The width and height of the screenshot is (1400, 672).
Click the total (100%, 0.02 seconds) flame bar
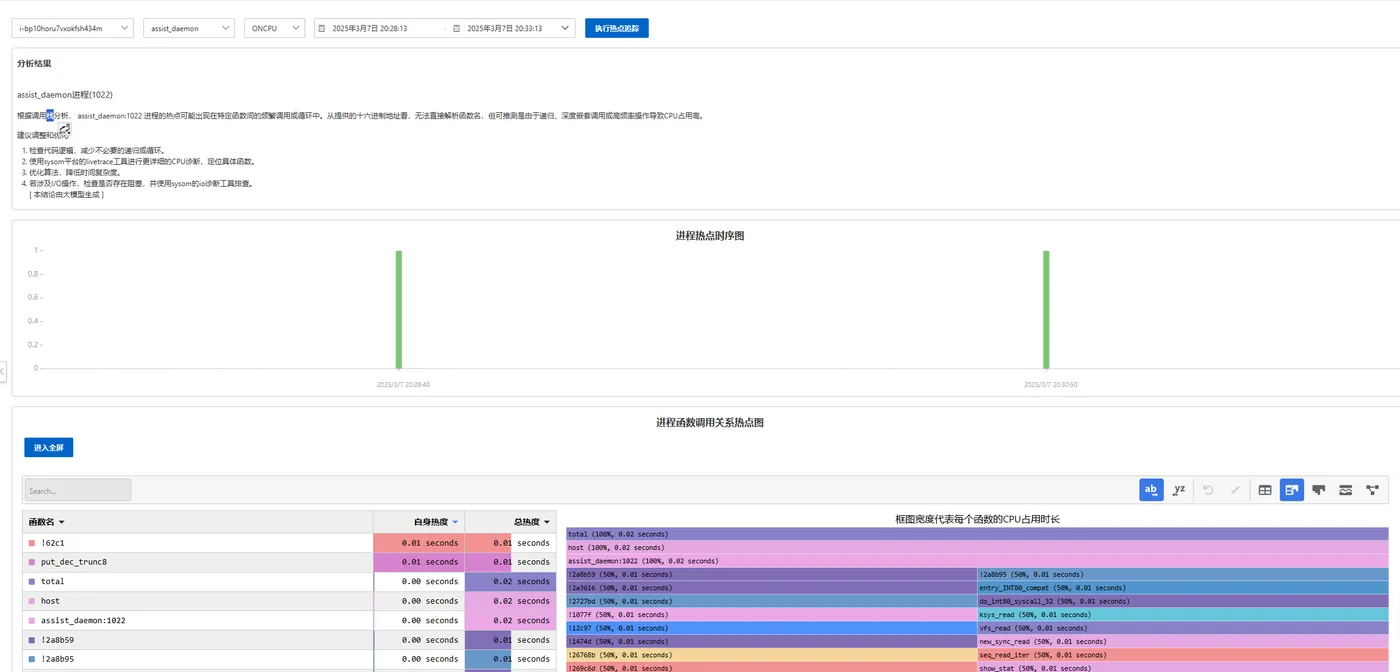pyautogui.click(x=977, y=534)
